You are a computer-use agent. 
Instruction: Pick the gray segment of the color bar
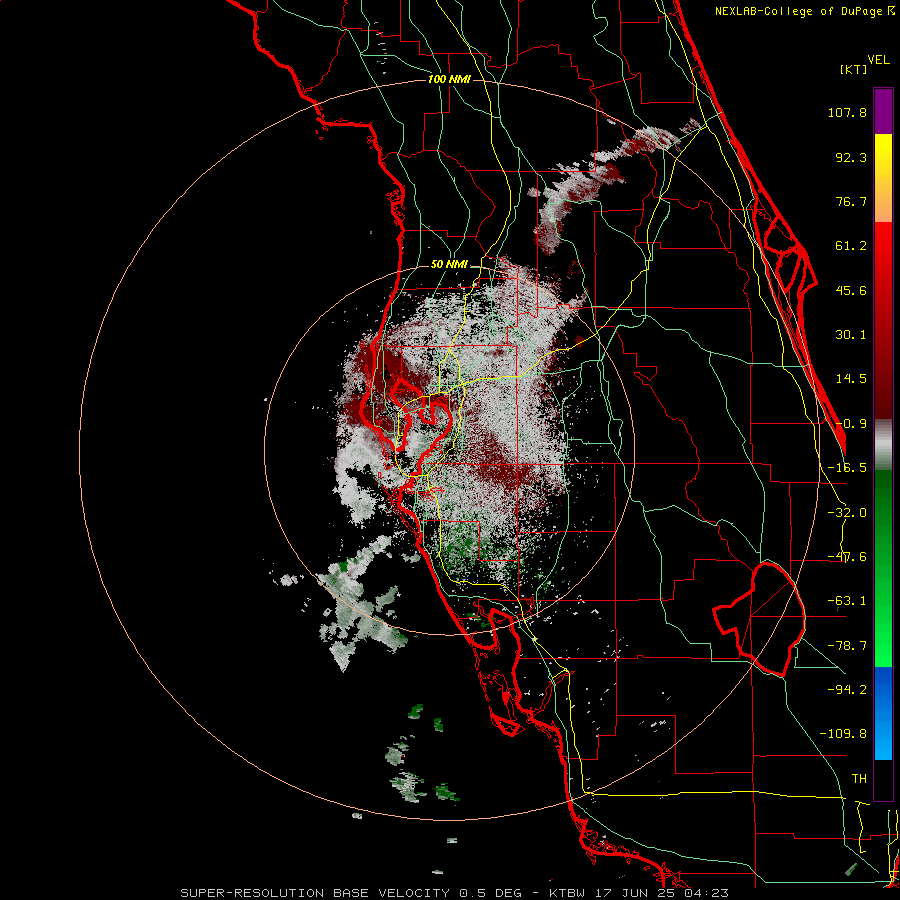point(883,445)
